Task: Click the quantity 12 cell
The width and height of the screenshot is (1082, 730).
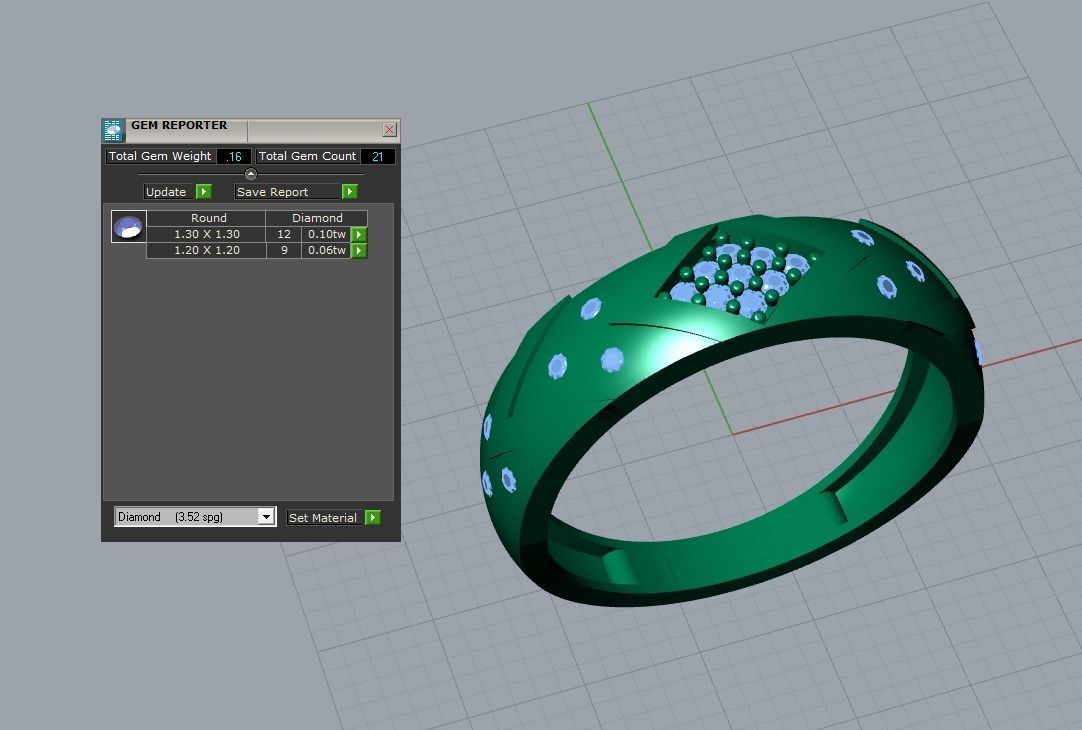Action: pos(284,235)
